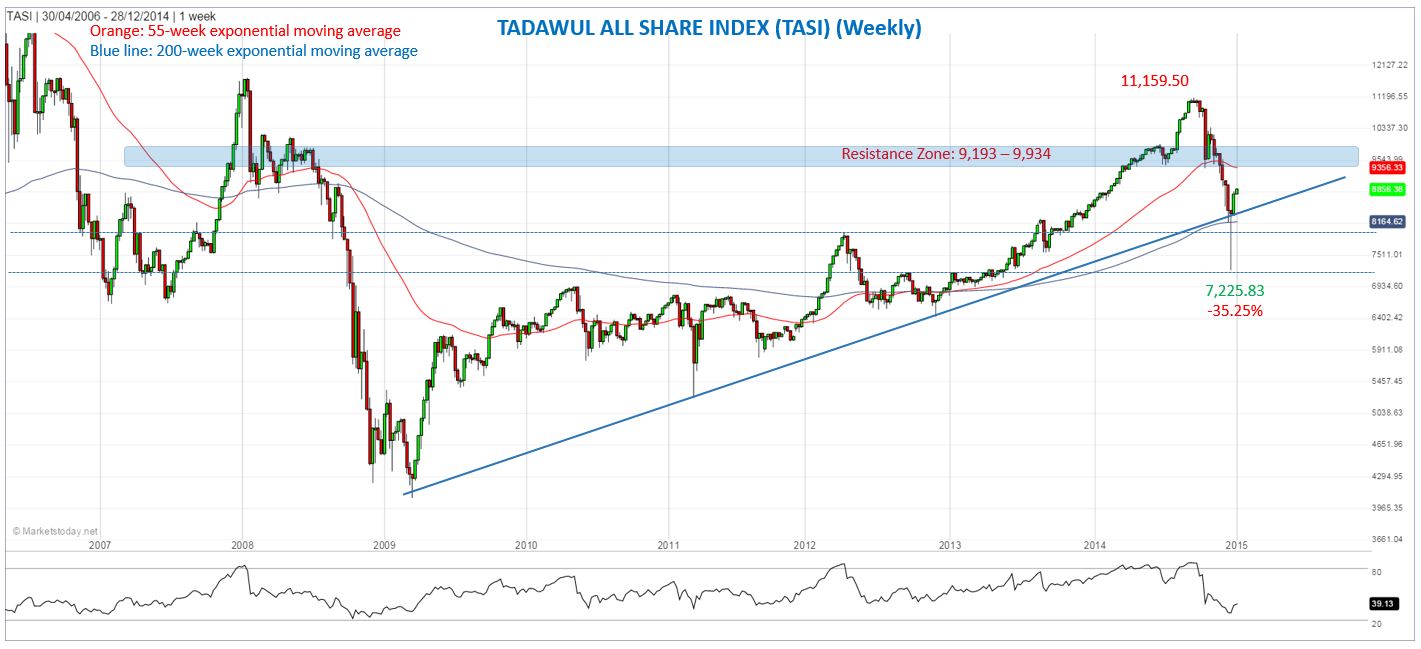The width and height of the screenshot is (1421, 649).
Task: Click the "2012" year label on the time axis
Action: pyautogui.click(x=805, y=546)
